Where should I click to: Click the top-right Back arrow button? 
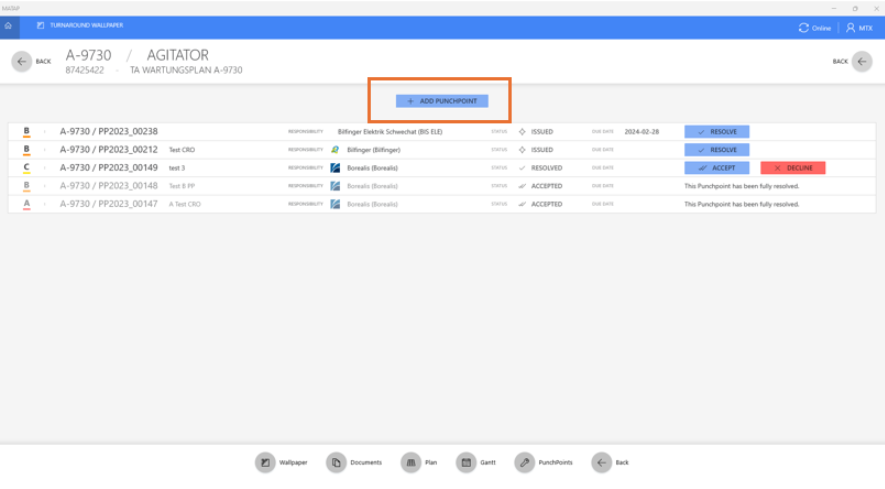point(862,61)
